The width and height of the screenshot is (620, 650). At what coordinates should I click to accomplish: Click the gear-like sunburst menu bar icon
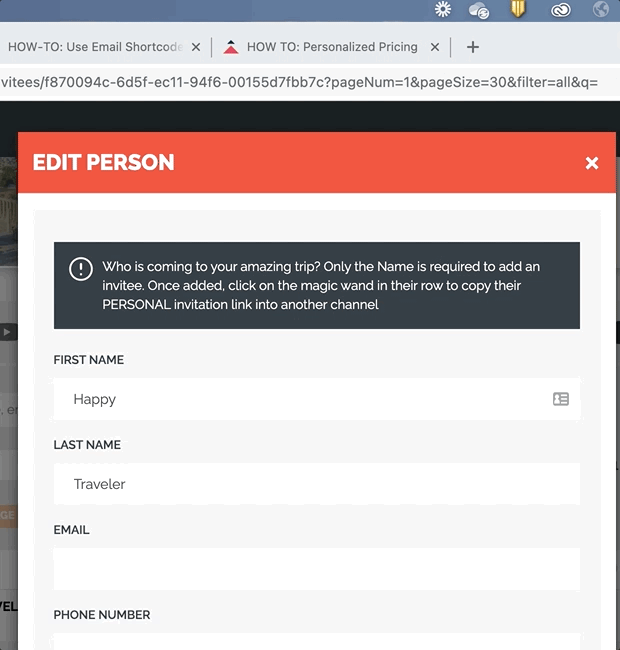(x=443, y=9)
